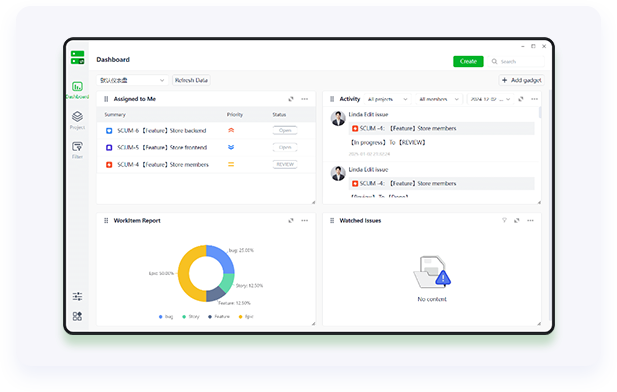Open more options for Watched Issues gadget
Image resolution: width=617 pixels, height=392 pixels.
coord(530,220)
